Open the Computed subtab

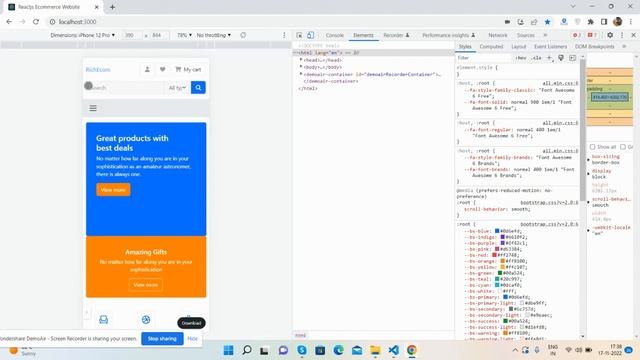tap(491, 47)
